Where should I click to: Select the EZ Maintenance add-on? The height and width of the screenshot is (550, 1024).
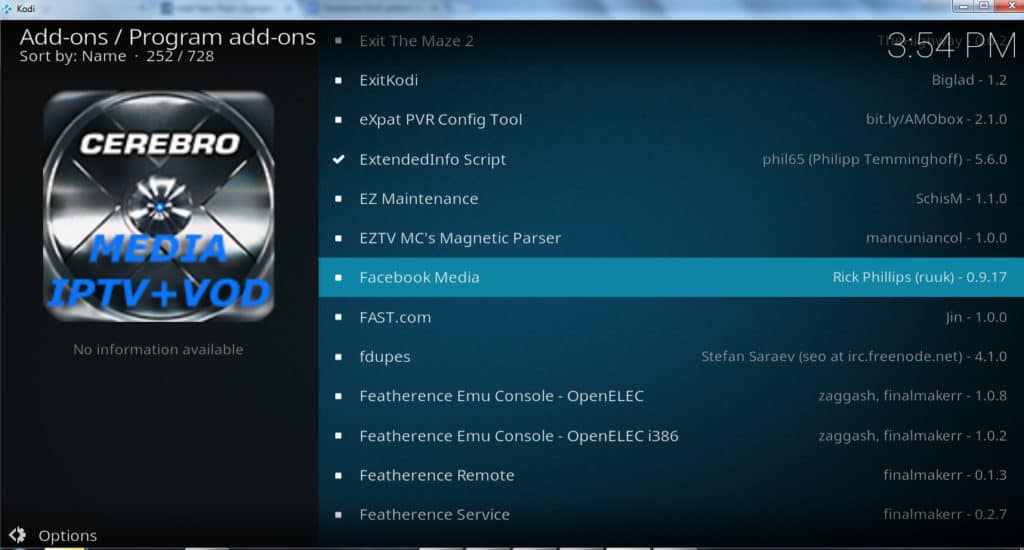click(x=671, y=199)
